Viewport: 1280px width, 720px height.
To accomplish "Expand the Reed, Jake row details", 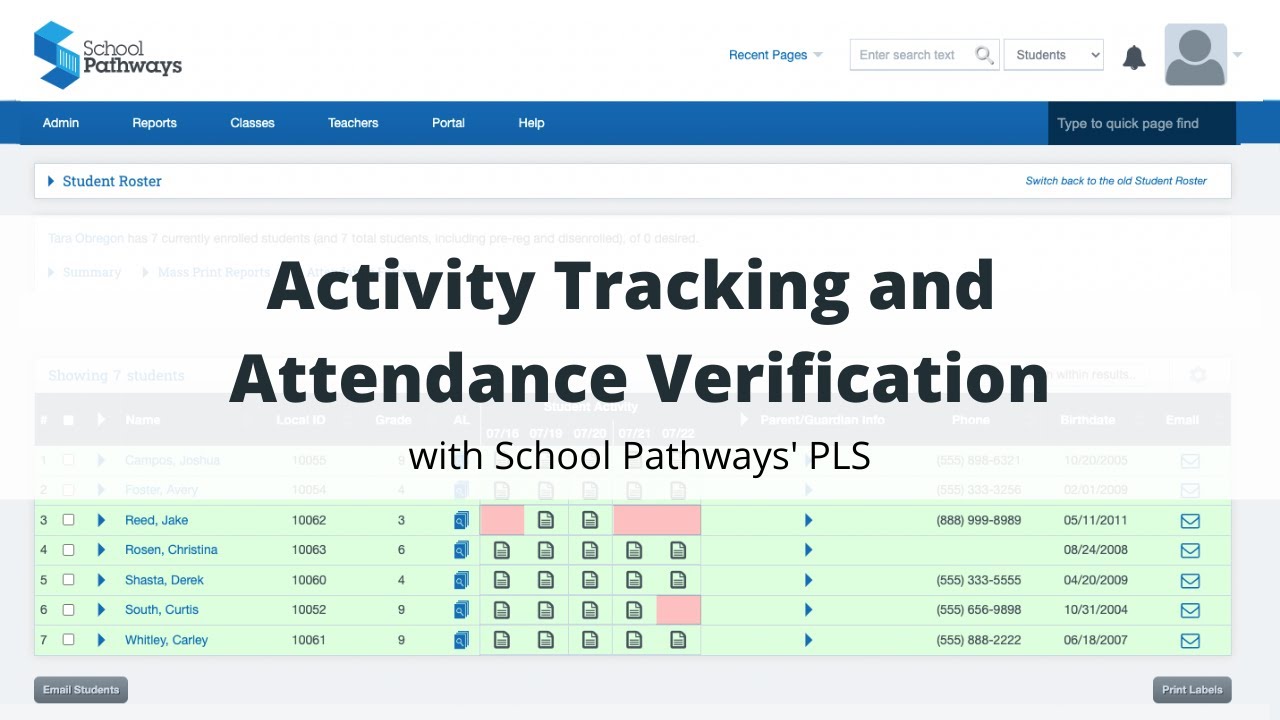I will [x=101, y=520].
